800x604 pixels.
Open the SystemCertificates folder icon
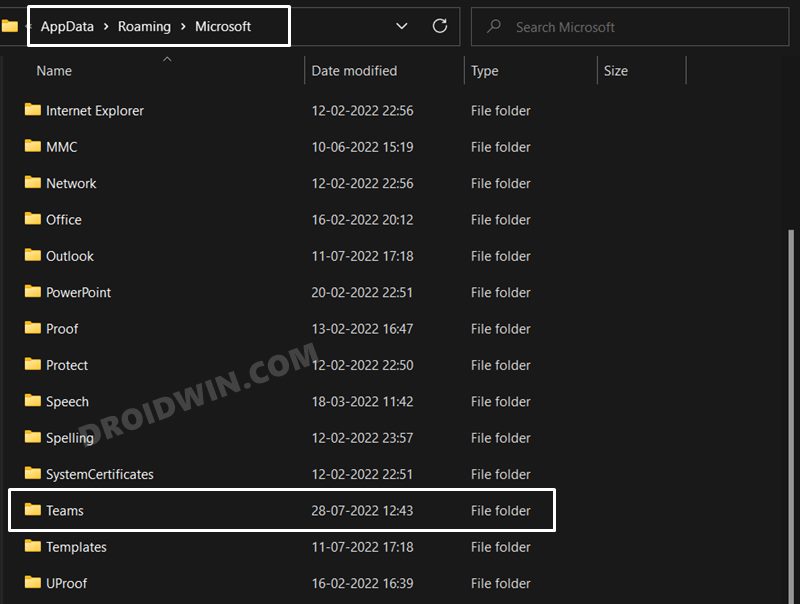(33, 474)
